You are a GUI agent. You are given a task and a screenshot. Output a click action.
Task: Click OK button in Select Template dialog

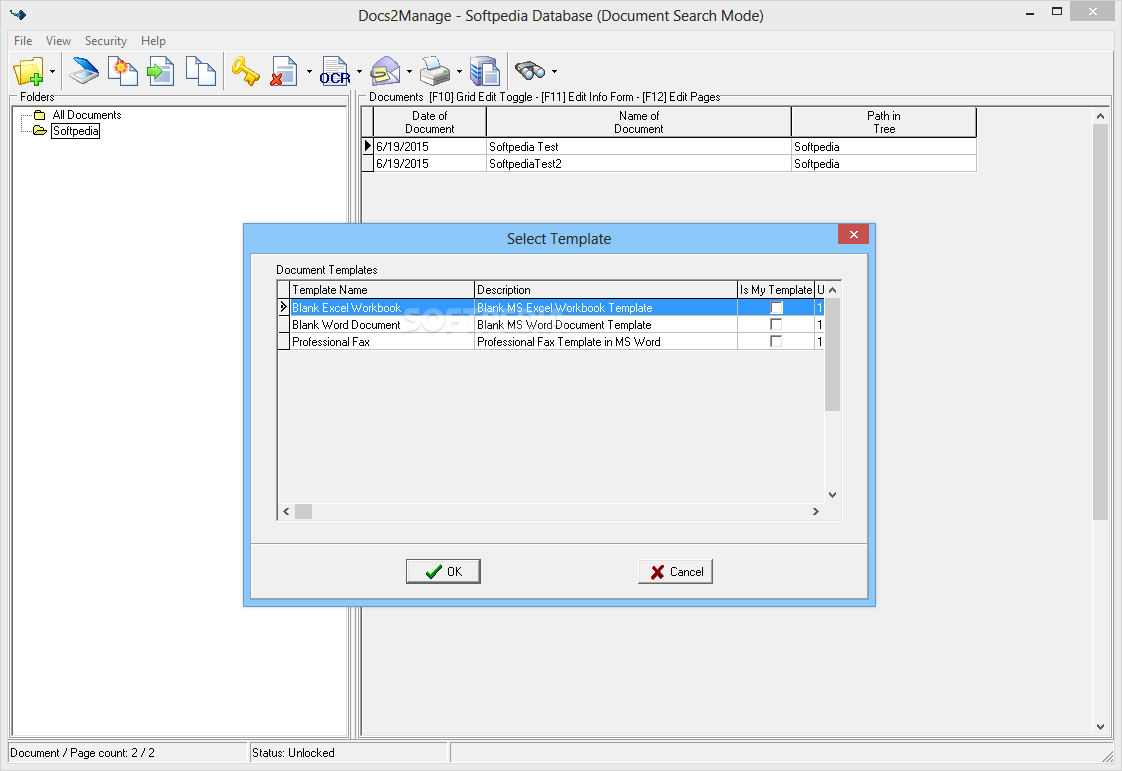point(443,571)
